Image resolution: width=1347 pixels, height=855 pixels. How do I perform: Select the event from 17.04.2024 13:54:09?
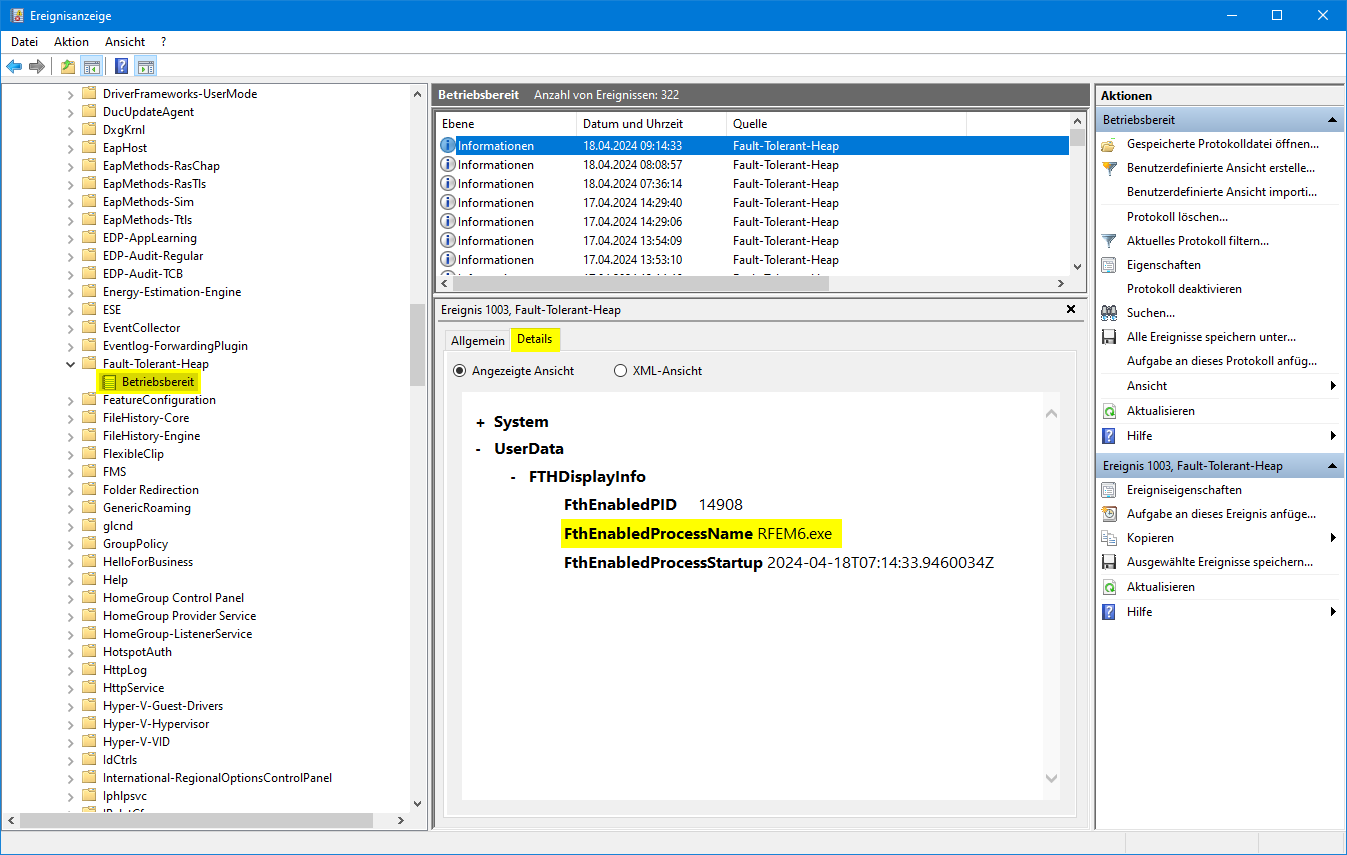coord(754,241)
